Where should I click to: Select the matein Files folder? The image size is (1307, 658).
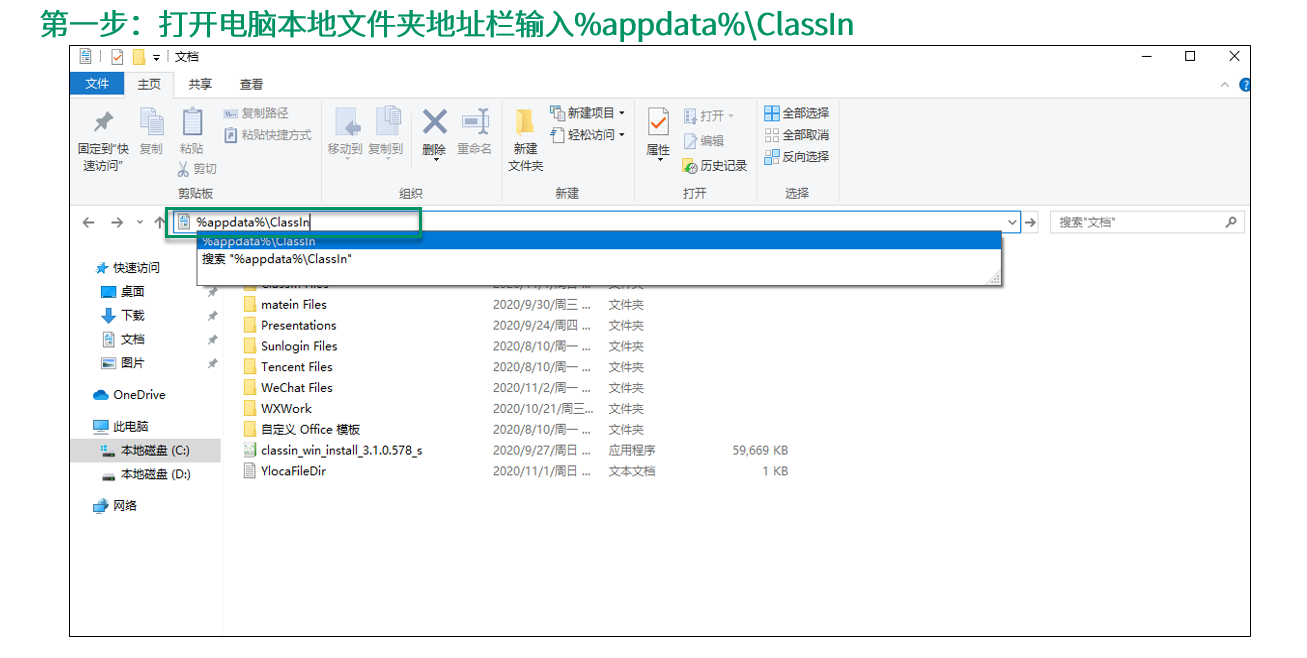[x=286, y=304]
